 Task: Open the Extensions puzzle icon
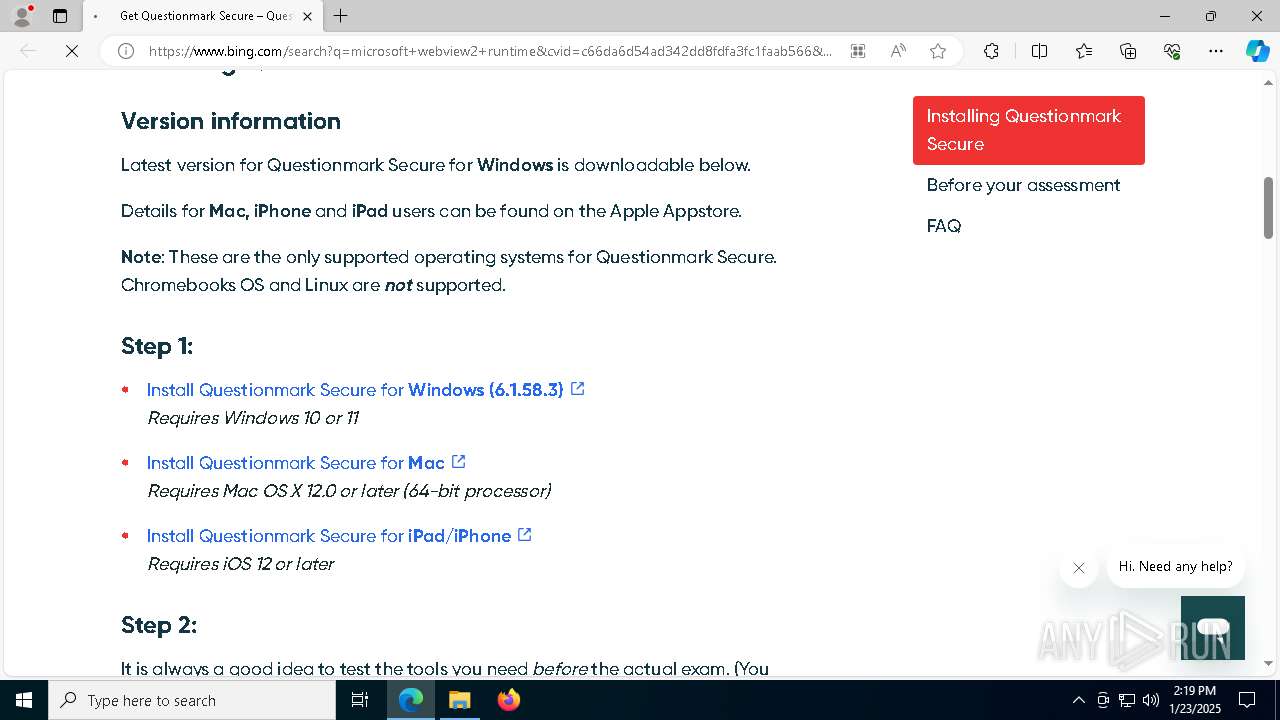pyautogui.click(x=991, y=51)
